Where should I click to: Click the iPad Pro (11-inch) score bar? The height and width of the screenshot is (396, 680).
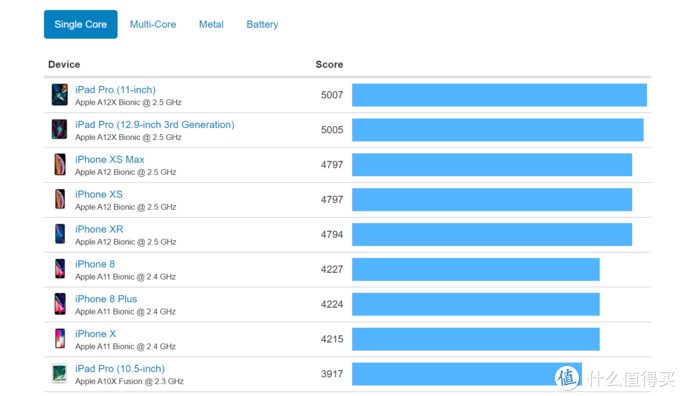click(x=499, y=95)
